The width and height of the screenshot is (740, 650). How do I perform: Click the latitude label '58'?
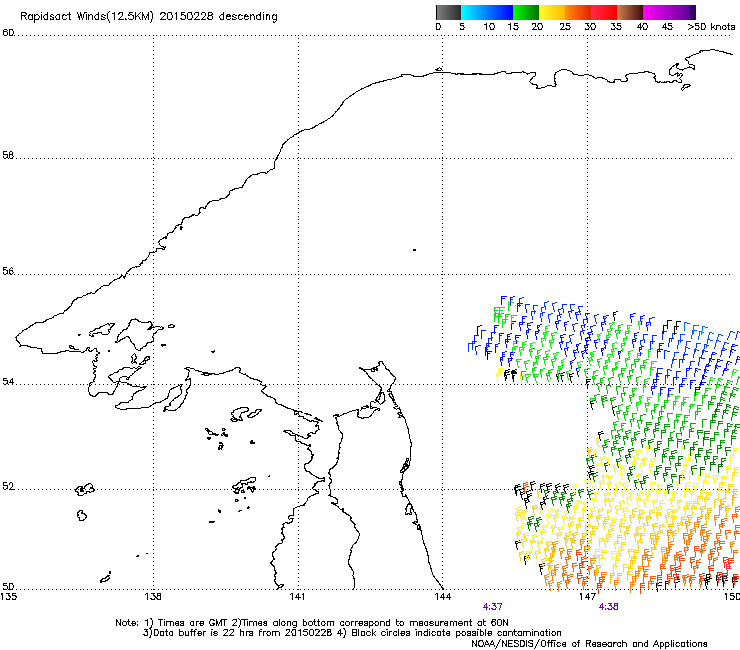pos(8,155)
